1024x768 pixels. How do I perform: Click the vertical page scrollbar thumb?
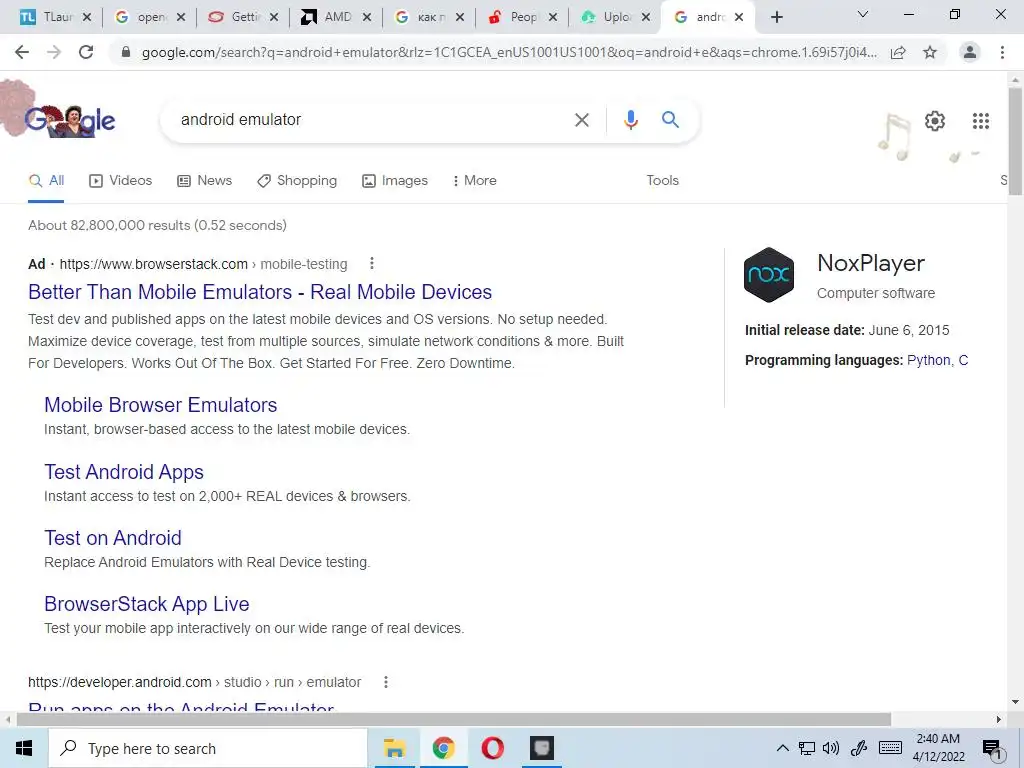pos(1015,140)
